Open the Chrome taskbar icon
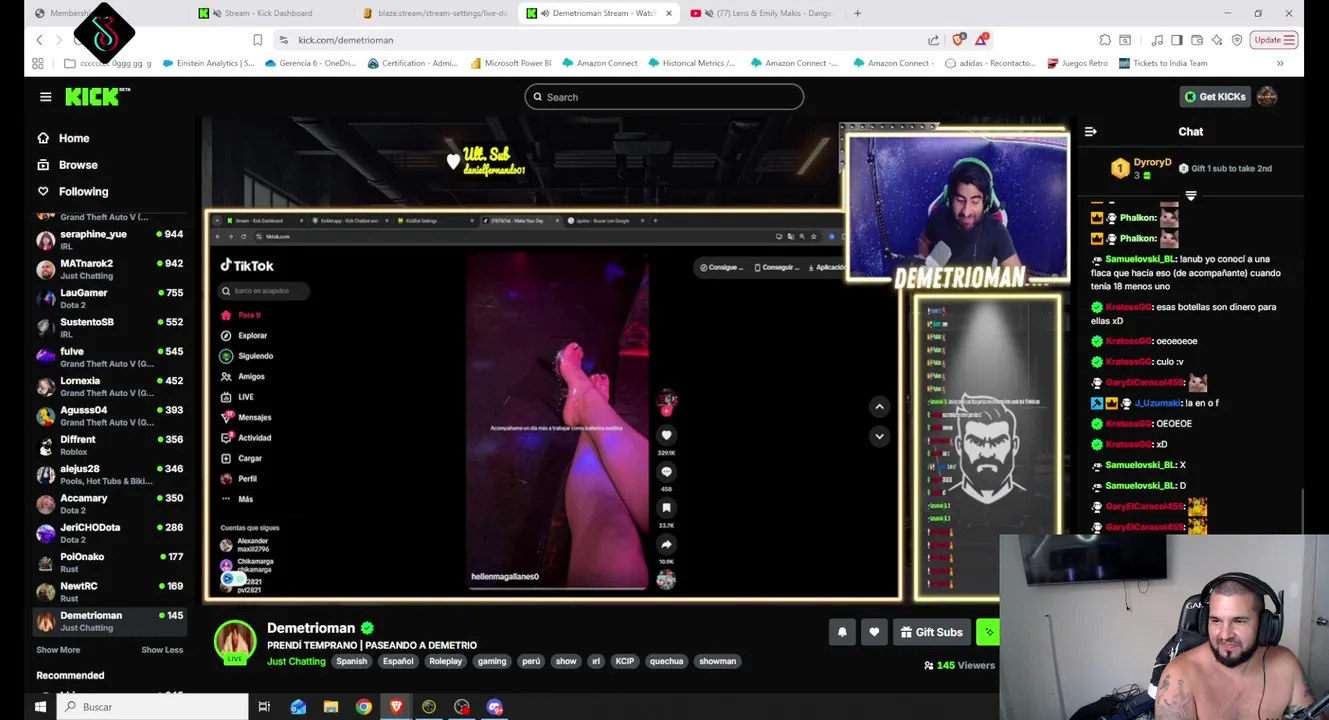Image resolution: width=1329 pixels, height=720 pixels. pyautogui.click(x=364, y=707)
